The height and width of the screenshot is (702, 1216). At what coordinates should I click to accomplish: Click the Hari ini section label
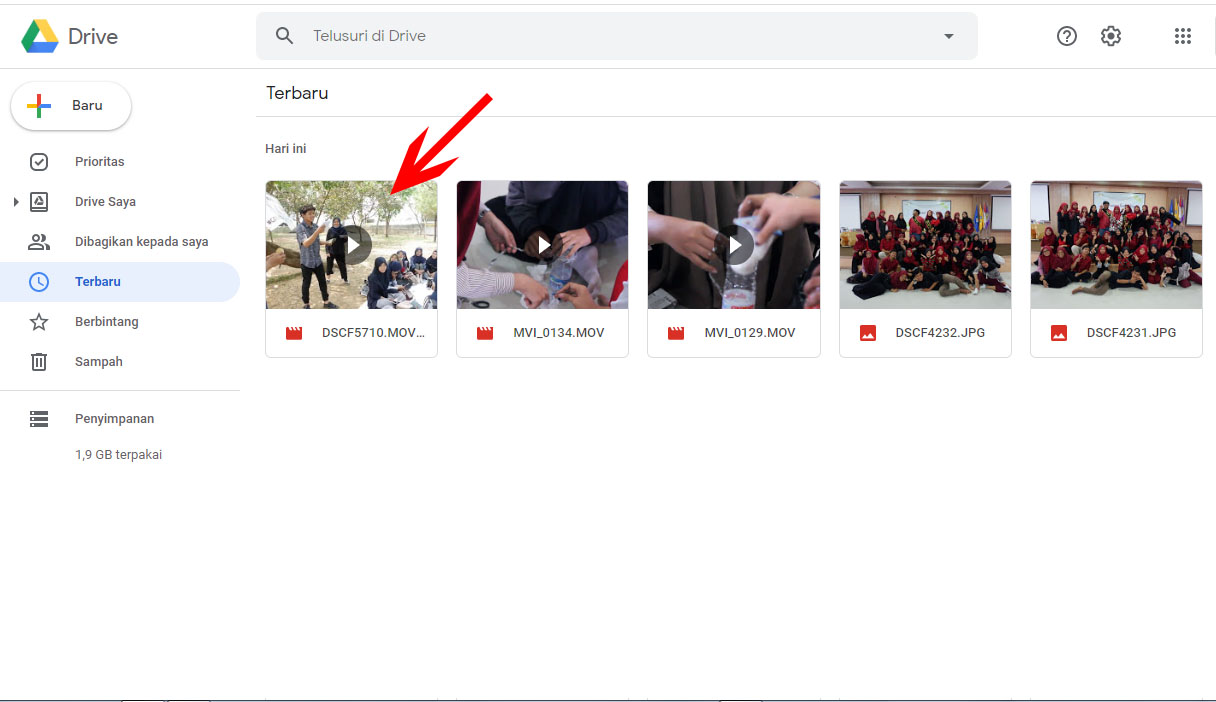pos(286,149)
